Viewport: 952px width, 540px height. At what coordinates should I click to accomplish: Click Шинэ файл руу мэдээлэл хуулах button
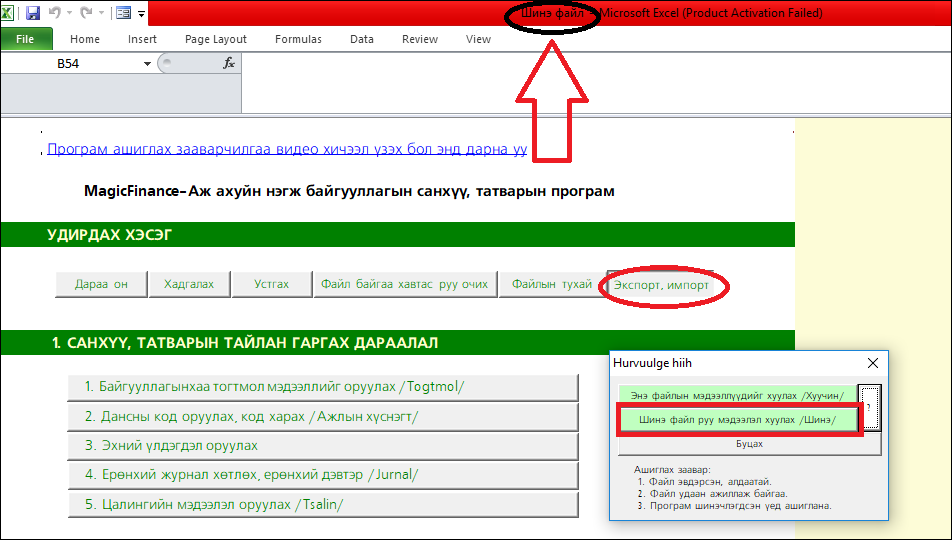[x=738, y=420]
